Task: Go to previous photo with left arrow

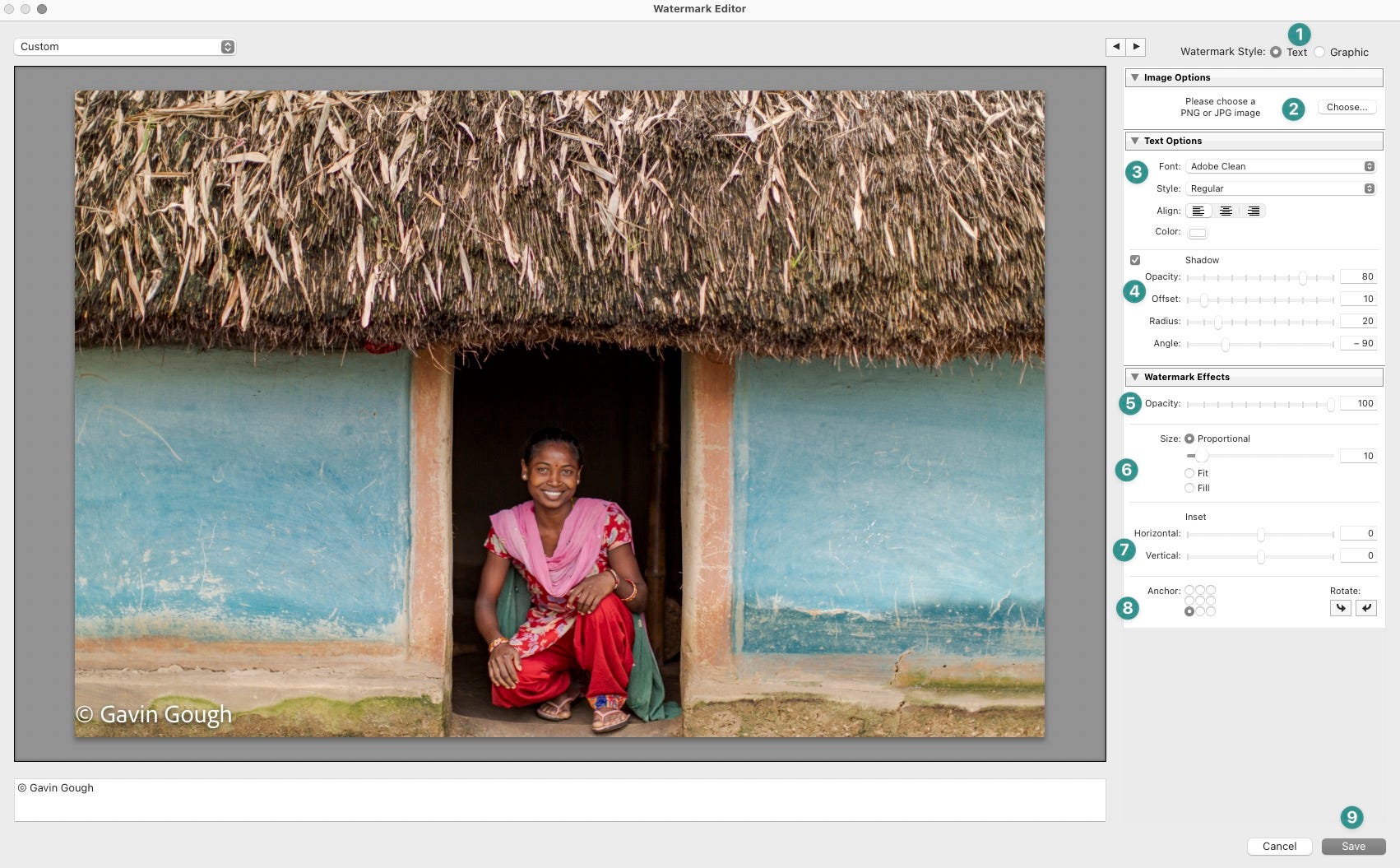Action: click(1115, 47)
